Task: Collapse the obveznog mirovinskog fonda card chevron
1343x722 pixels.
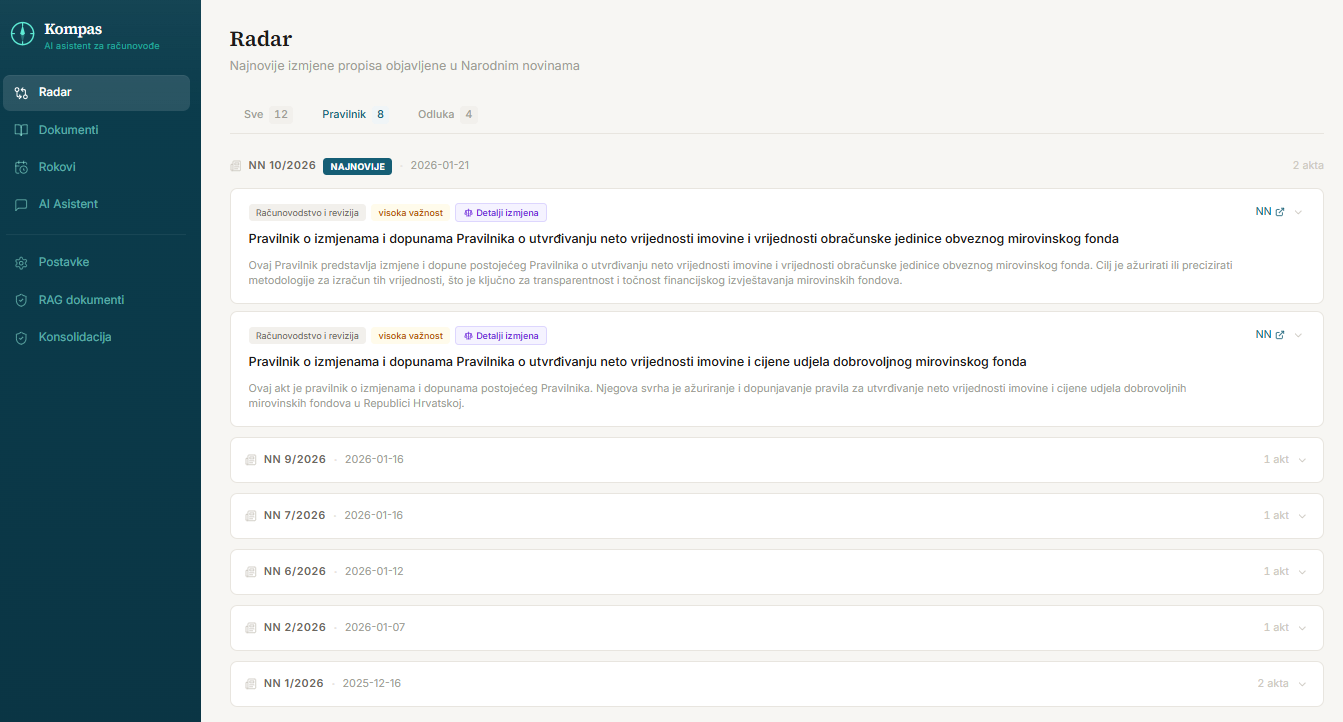Action: pyautogui.click(x=1298, y=212)
